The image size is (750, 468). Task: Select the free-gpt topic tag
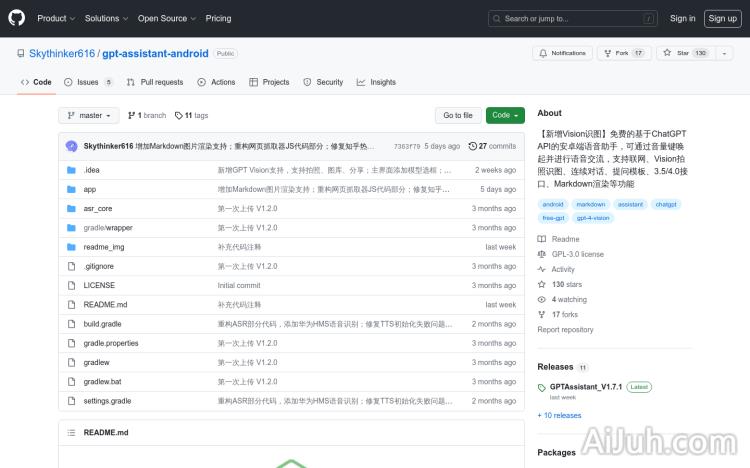553,218
